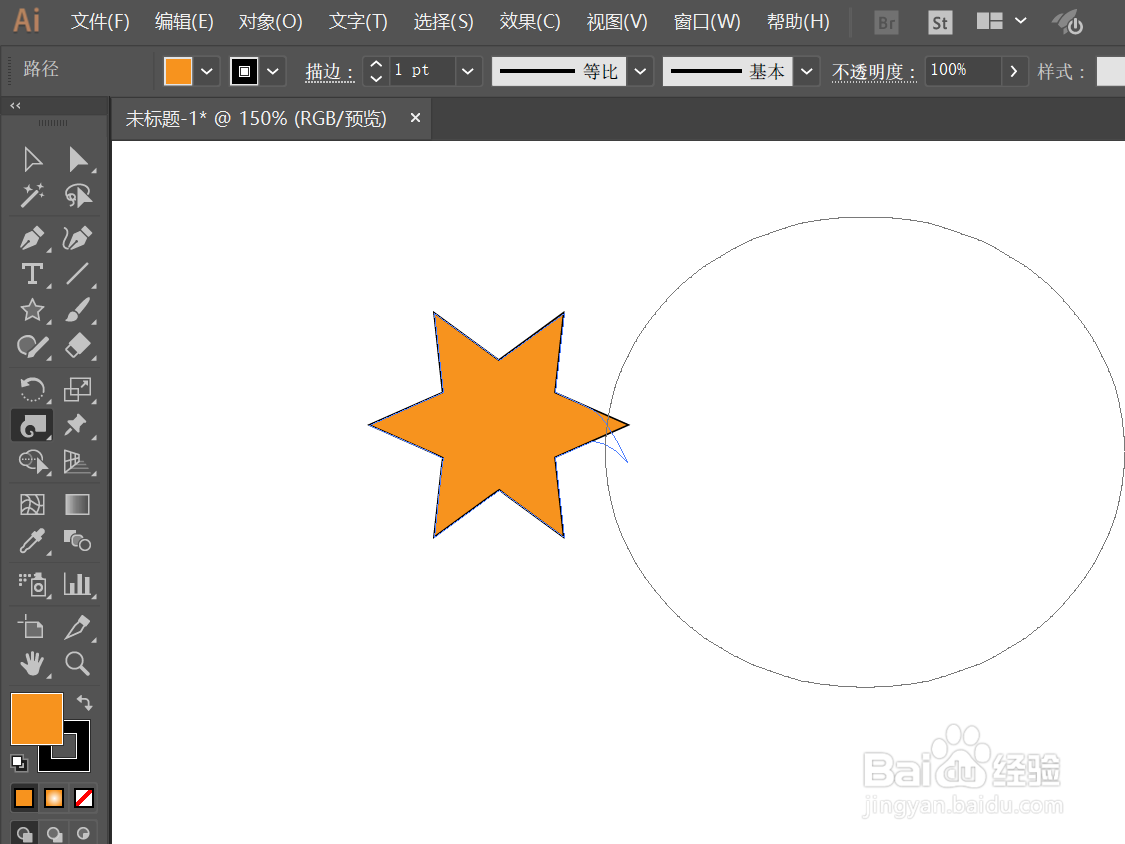
Task: Pick the Mesh tool
Action: [32, 505]
